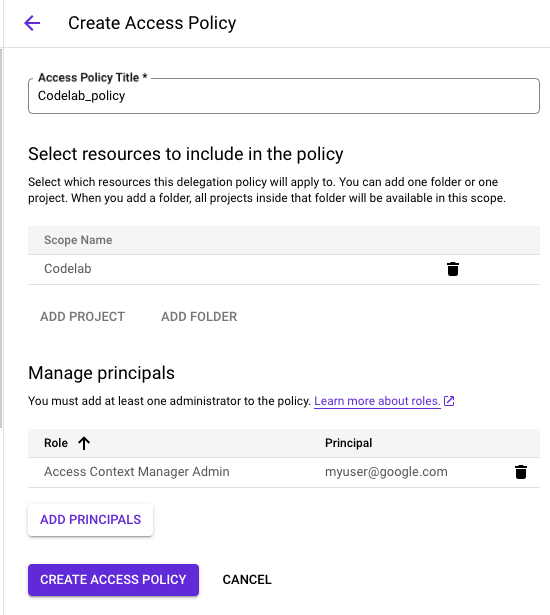Click the Manage principals heading
The width and height of the screenshot is (550, 615).
[101, 373]
